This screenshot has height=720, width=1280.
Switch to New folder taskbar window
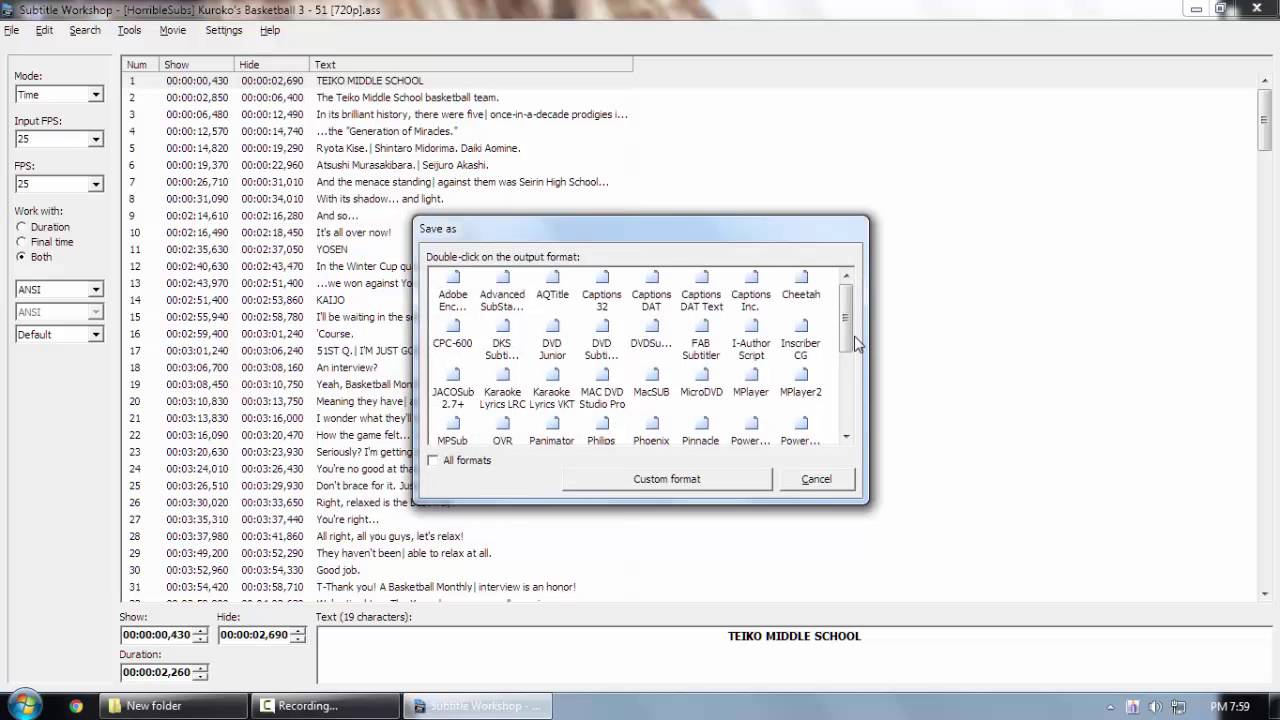(173, 706)
